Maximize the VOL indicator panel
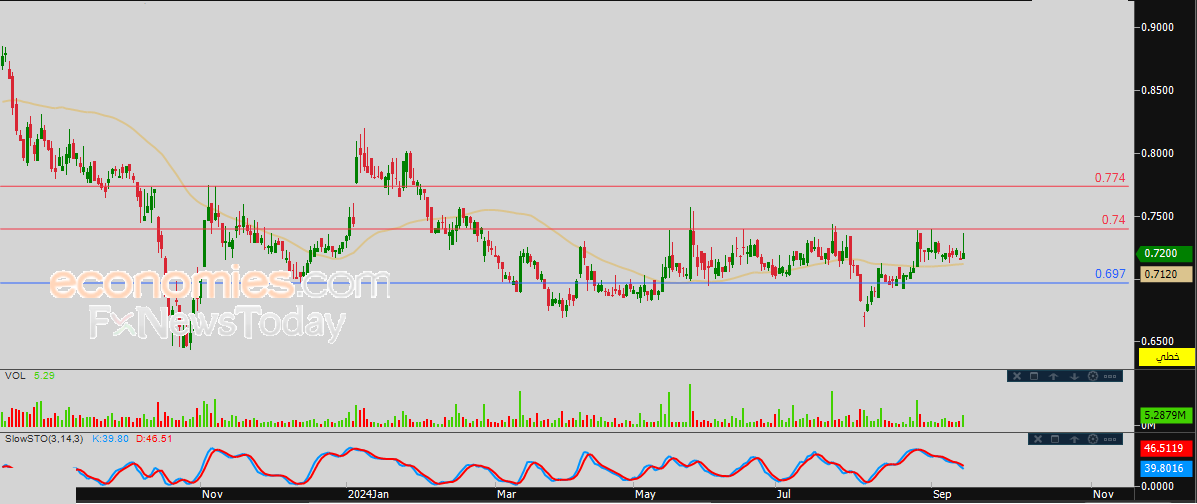The height and width of the screenshot is (504, 1197). (x=1034, y=376)
